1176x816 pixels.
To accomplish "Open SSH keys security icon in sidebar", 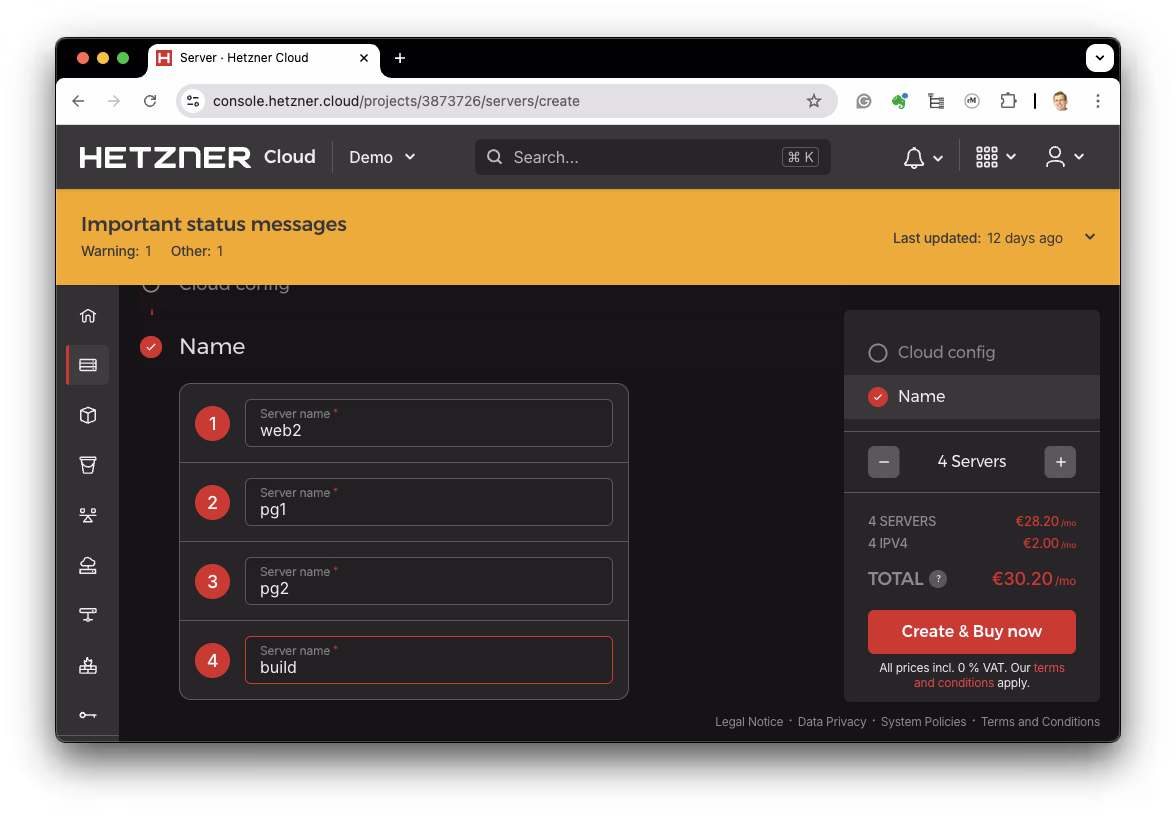I will point(88,715).
